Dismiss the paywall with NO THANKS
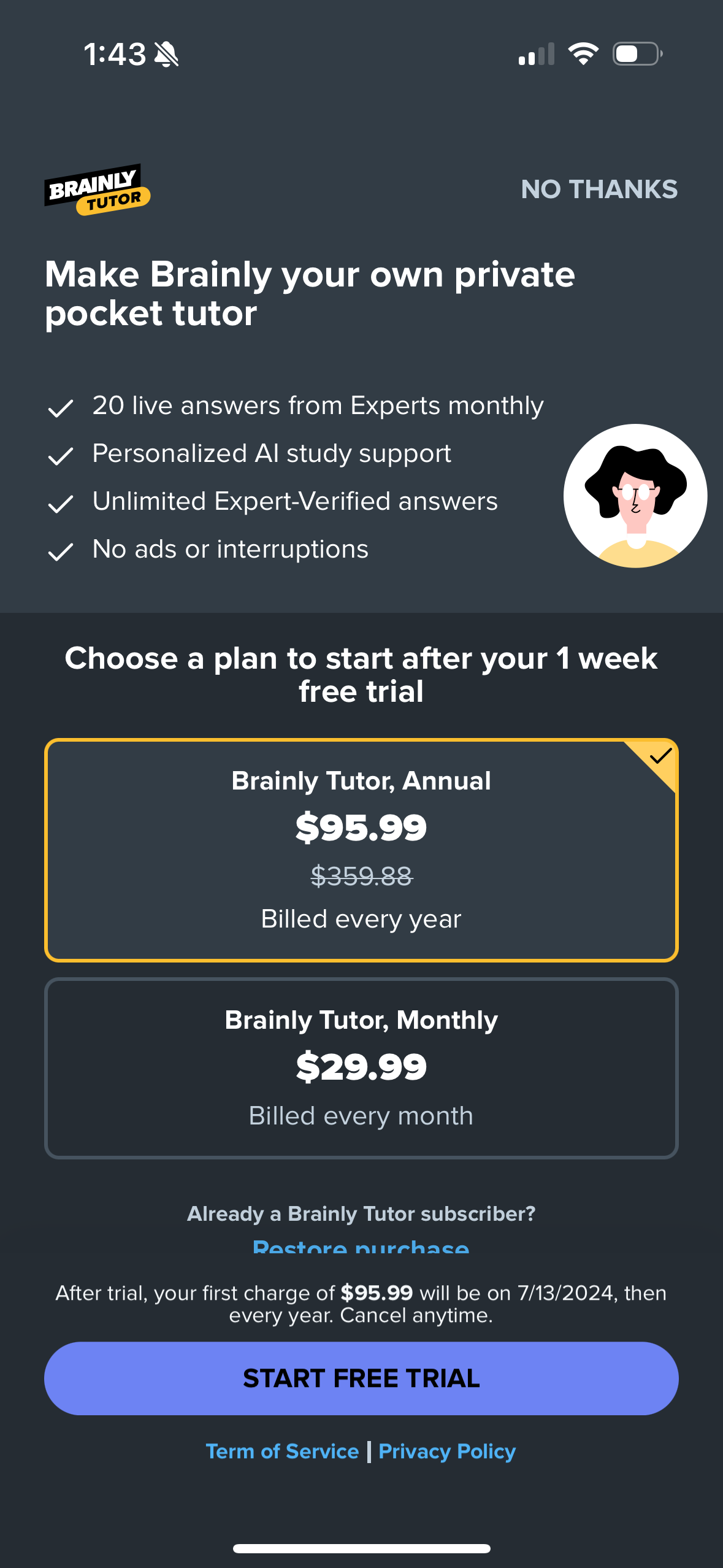Image resolution: width=723 pixels, height=1568 pixels. click(x=599, y=189)
